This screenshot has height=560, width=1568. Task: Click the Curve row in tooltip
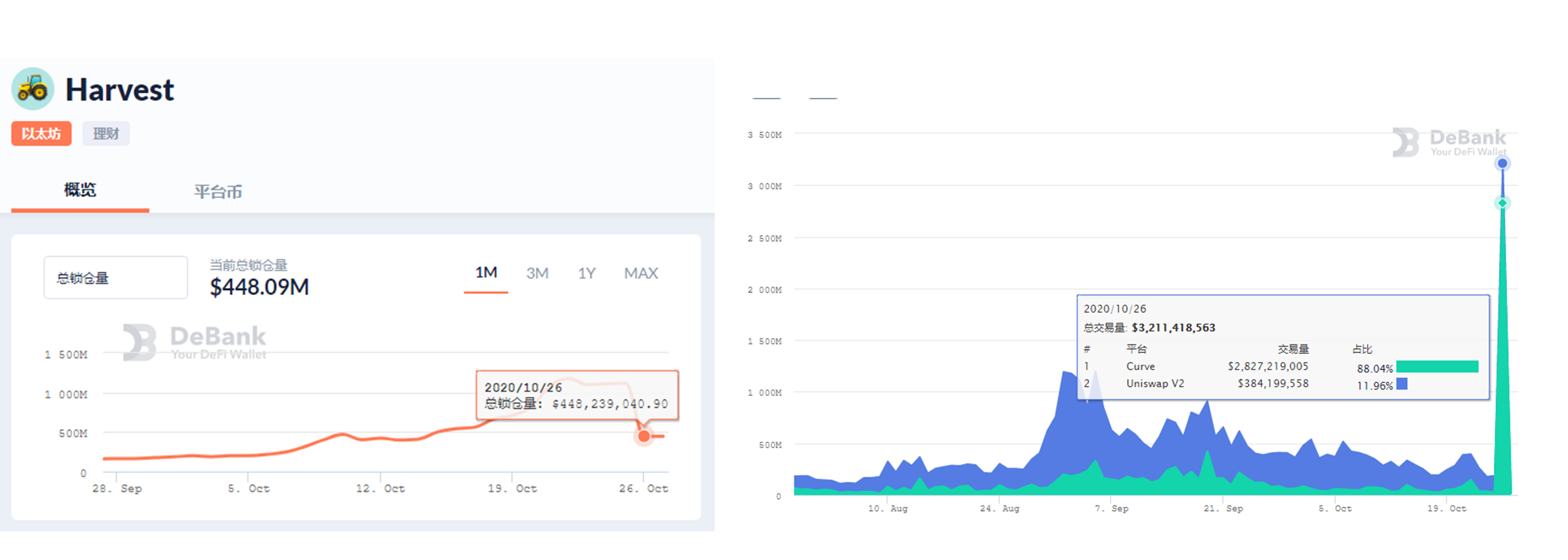(x=1281, y=366)
